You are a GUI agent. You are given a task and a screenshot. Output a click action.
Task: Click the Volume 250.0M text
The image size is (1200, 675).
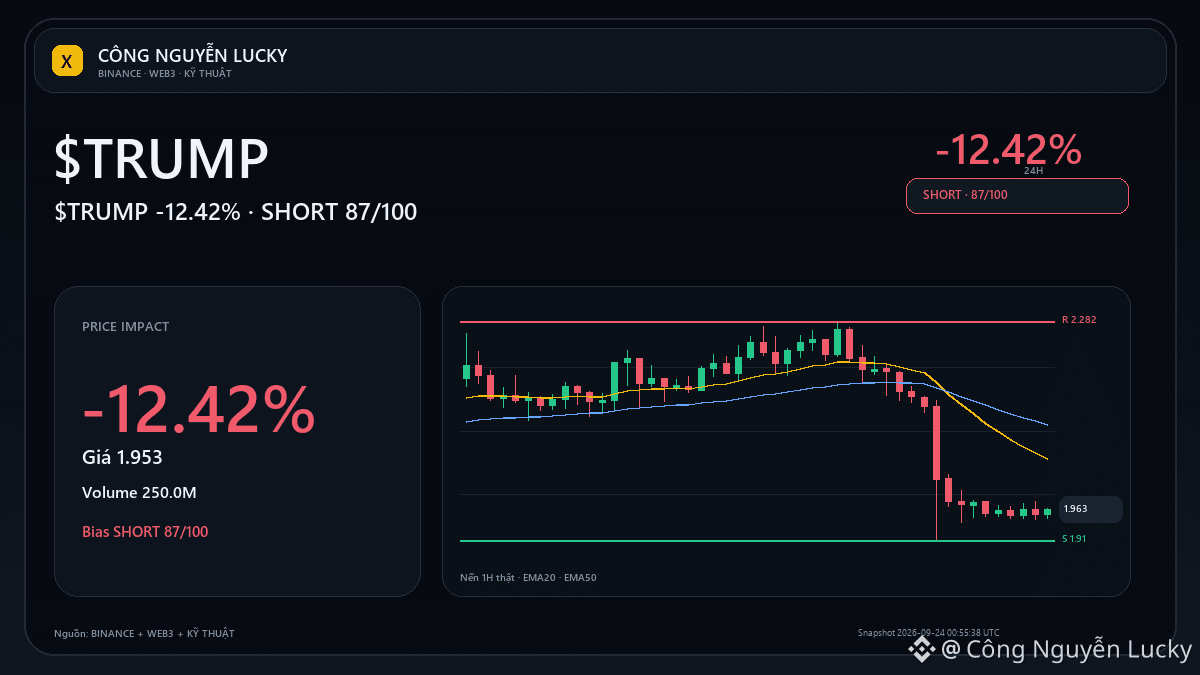tap(139, 493)
